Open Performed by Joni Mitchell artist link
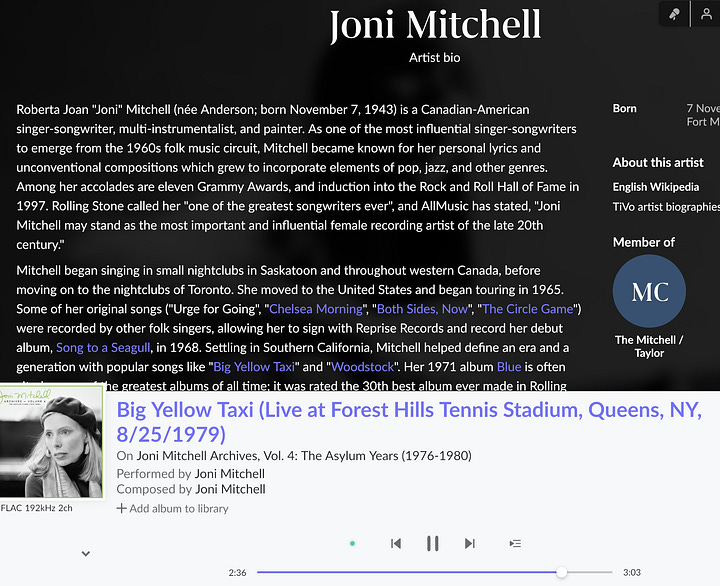720x586 pixels. (x=230, y=473)
